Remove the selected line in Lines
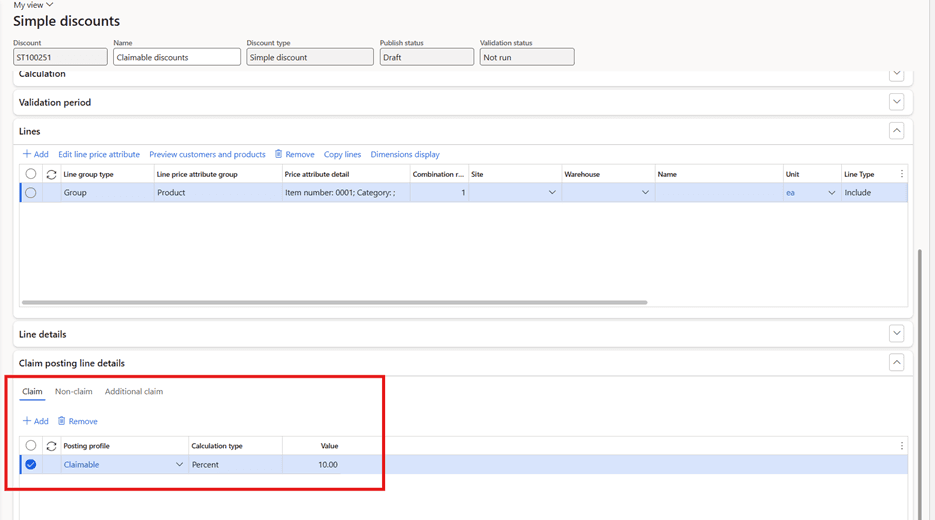This screenshot has width=935, height=520. click(x=295, y=154)
